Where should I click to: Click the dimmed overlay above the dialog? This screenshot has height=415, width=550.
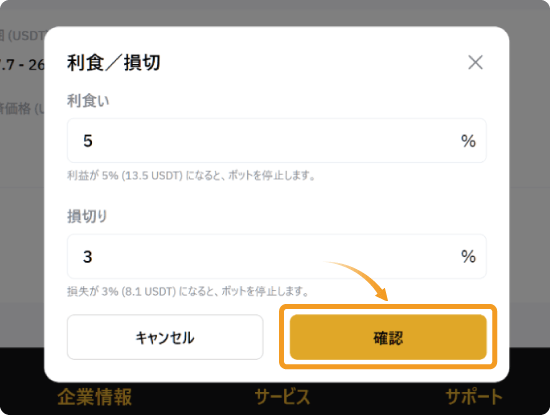(275, 12)
